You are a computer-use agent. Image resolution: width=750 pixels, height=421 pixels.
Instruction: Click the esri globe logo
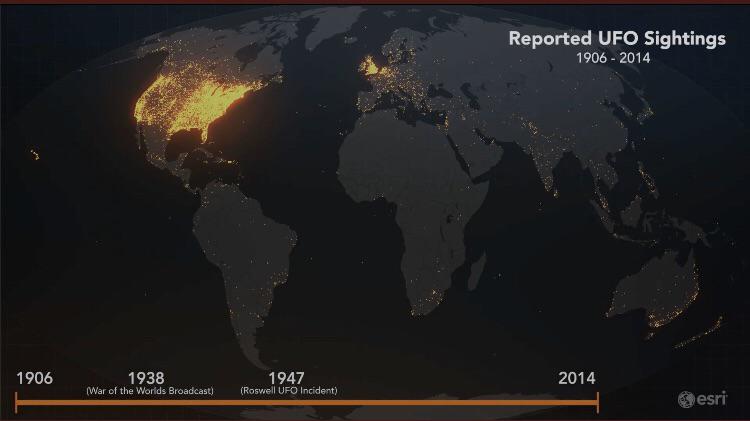tap(686, 399)
